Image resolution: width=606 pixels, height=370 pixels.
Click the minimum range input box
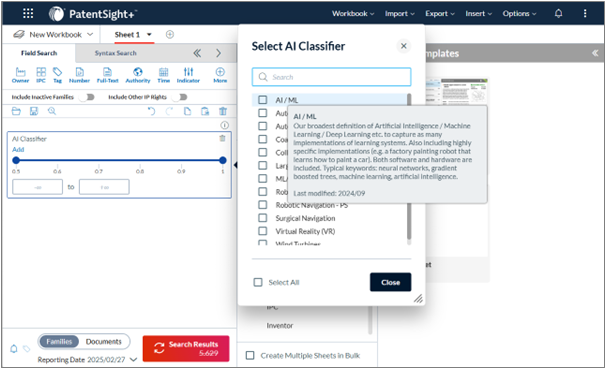coord(37,187)
